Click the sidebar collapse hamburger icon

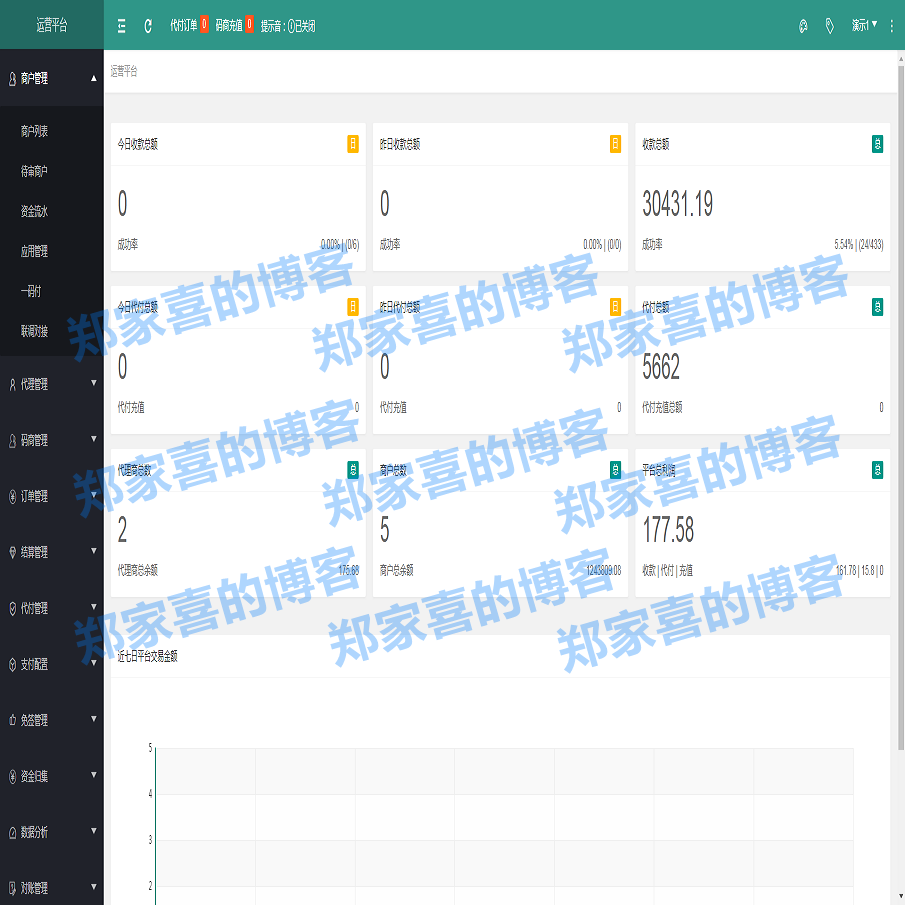(x=121, y=27)
